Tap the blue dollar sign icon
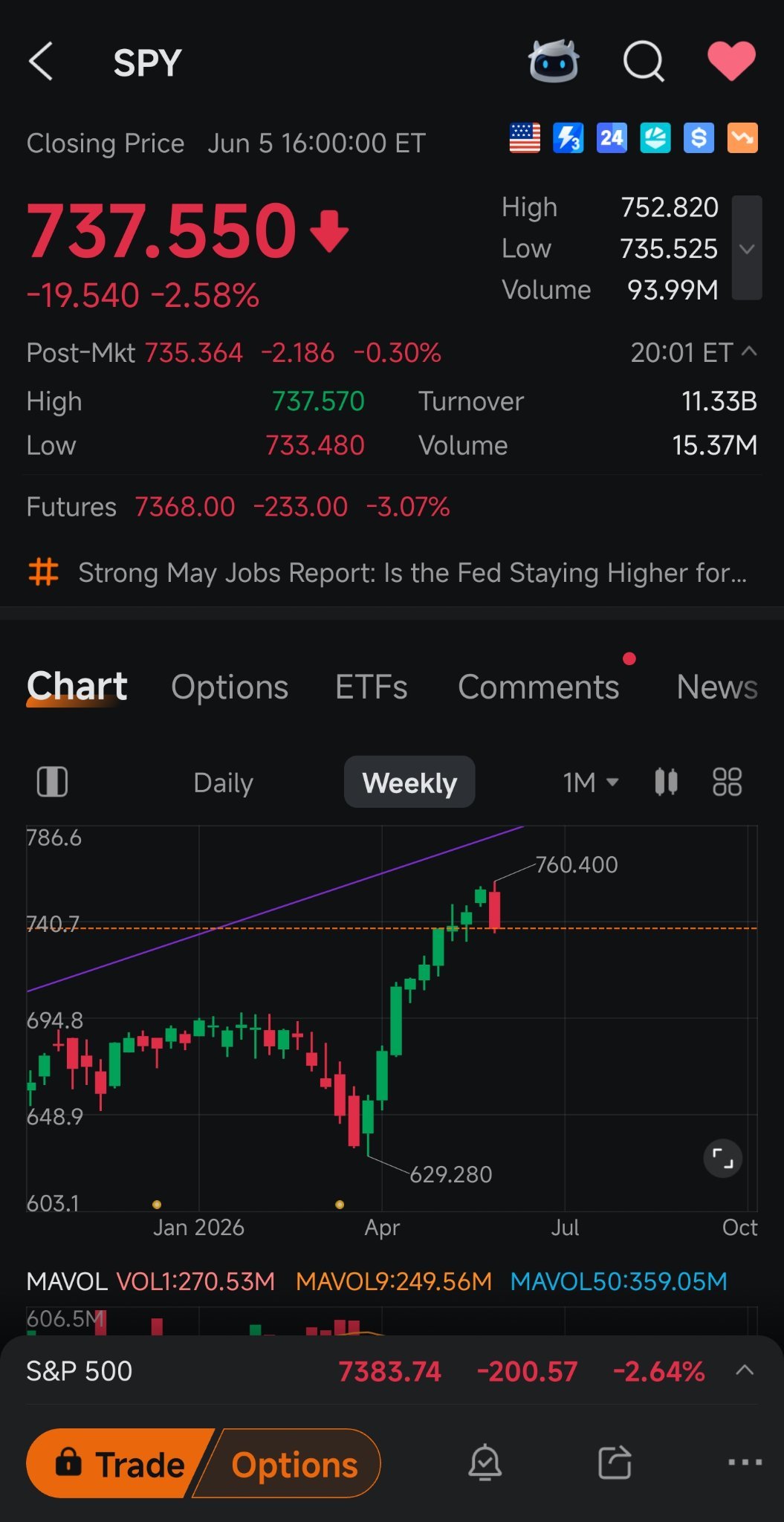The height and width of the screenshot is (1522, 784). 699,138
